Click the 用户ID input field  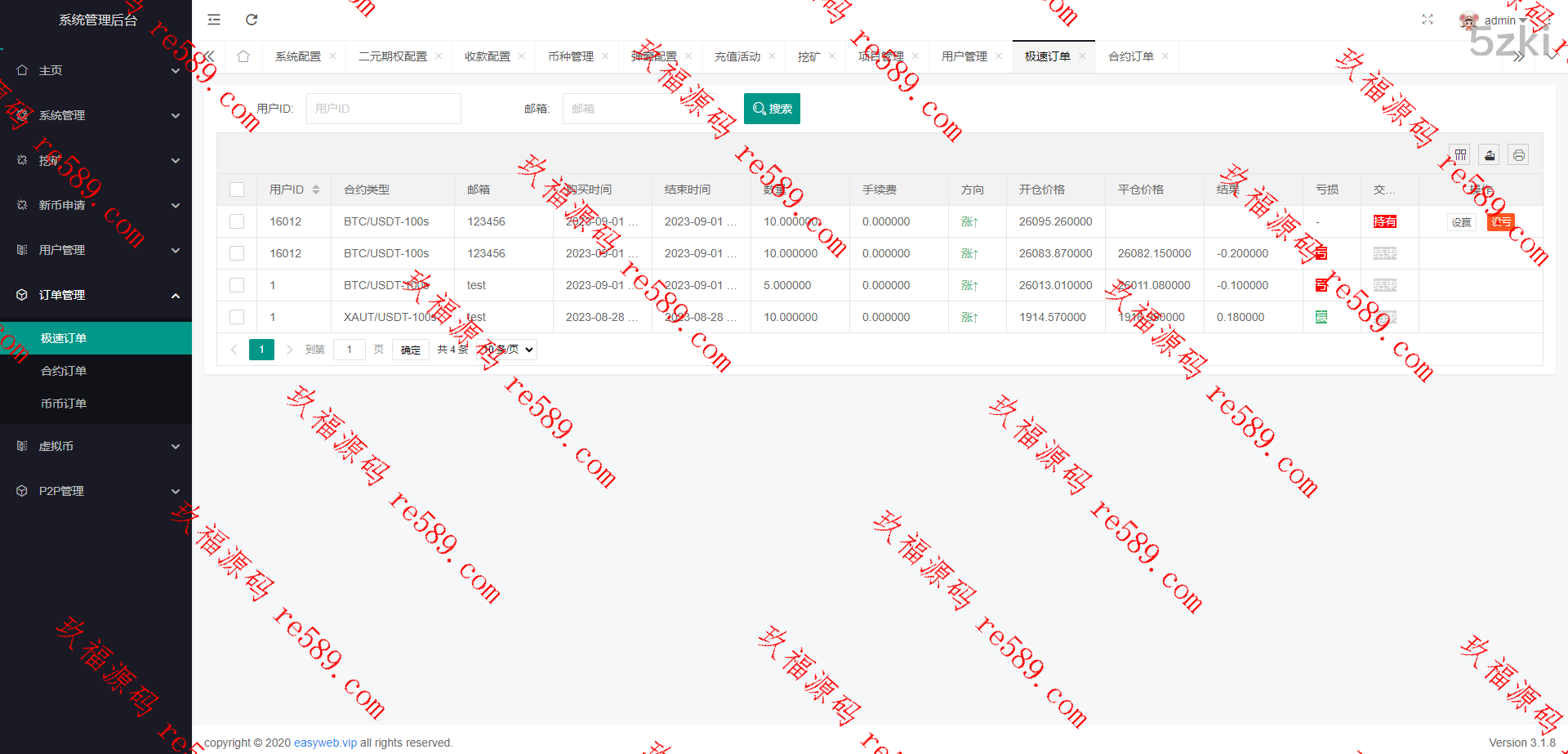(x=383, y=109)
